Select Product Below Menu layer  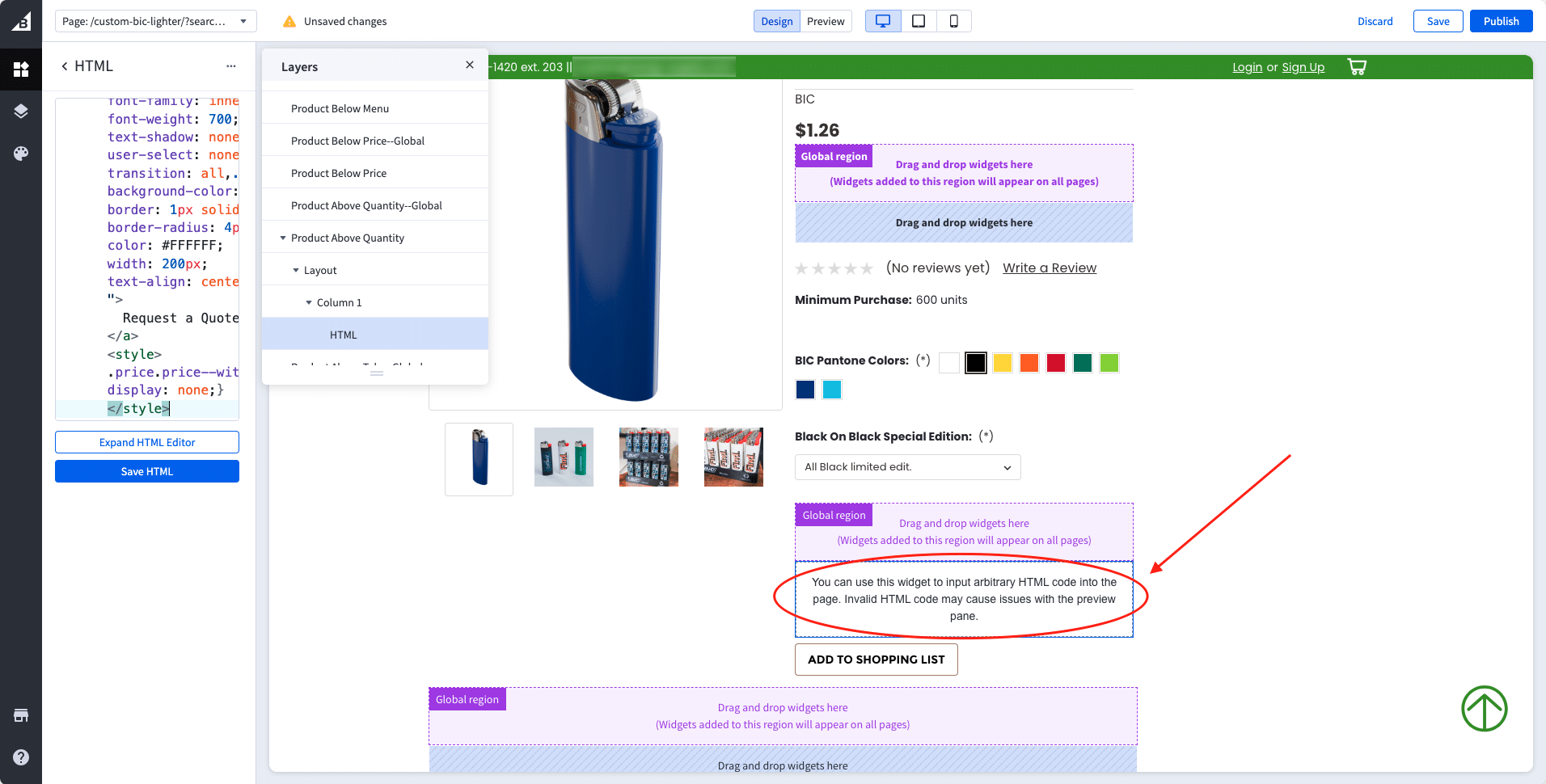coord(375,108)
